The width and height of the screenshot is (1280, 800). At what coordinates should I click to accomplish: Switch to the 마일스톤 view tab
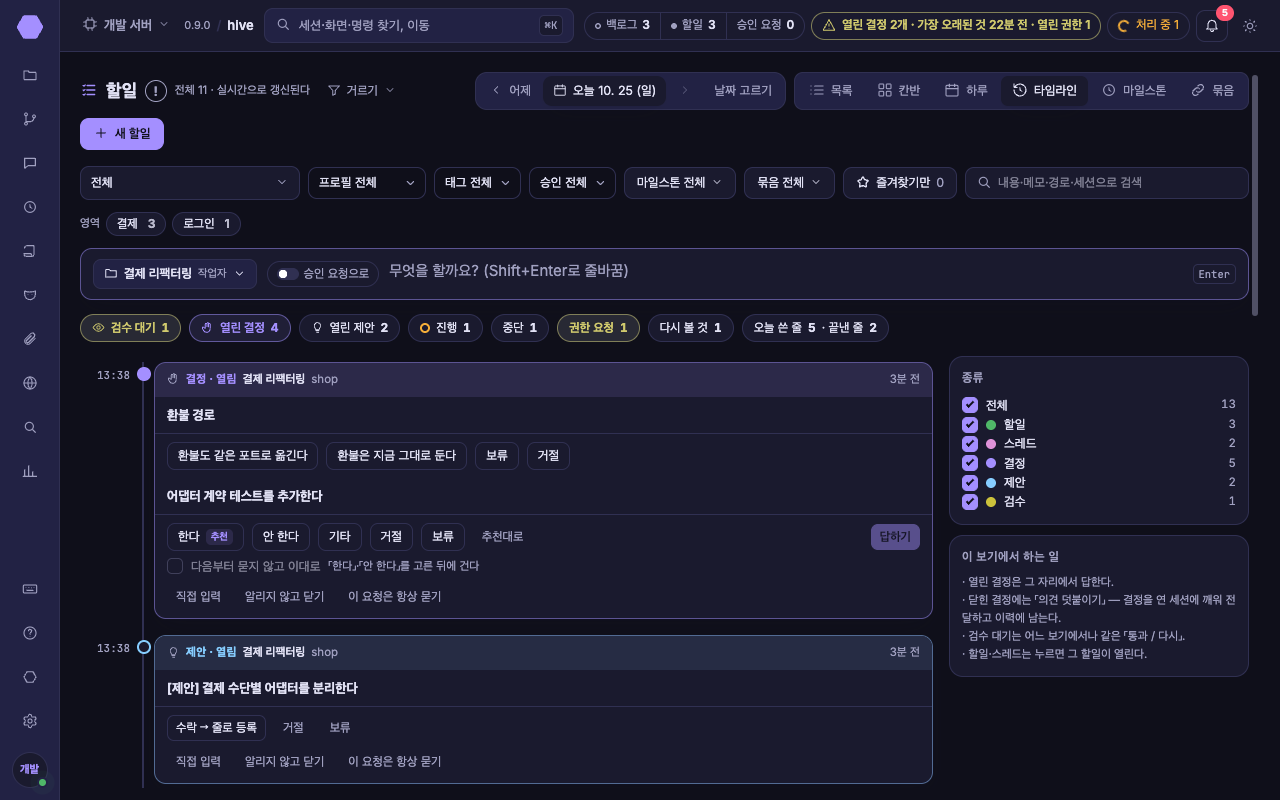[x=1134, y=90]
